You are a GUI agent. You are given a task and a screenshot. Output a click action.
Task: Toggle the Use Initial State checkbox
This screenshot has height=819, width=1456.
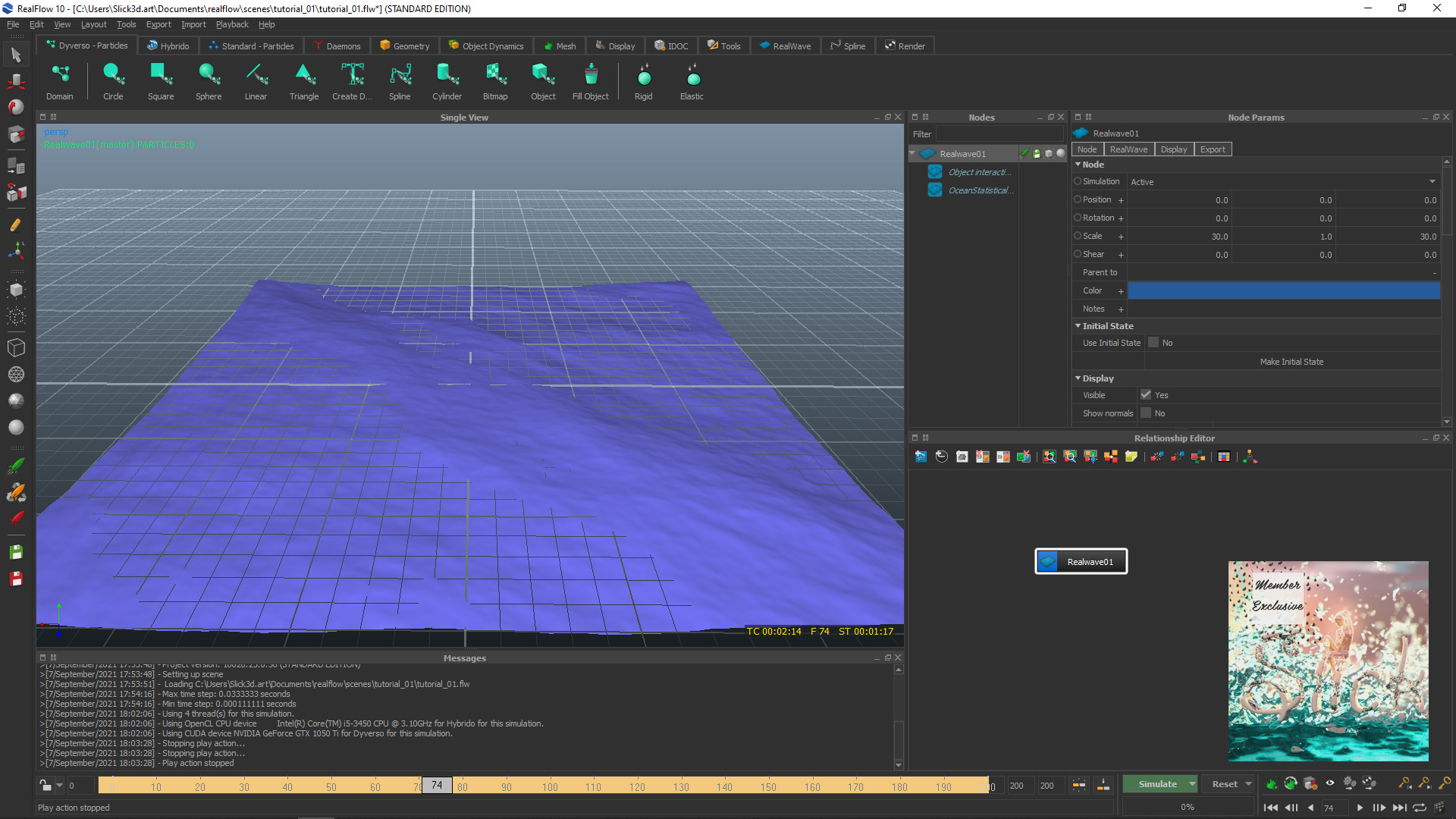1153,343
